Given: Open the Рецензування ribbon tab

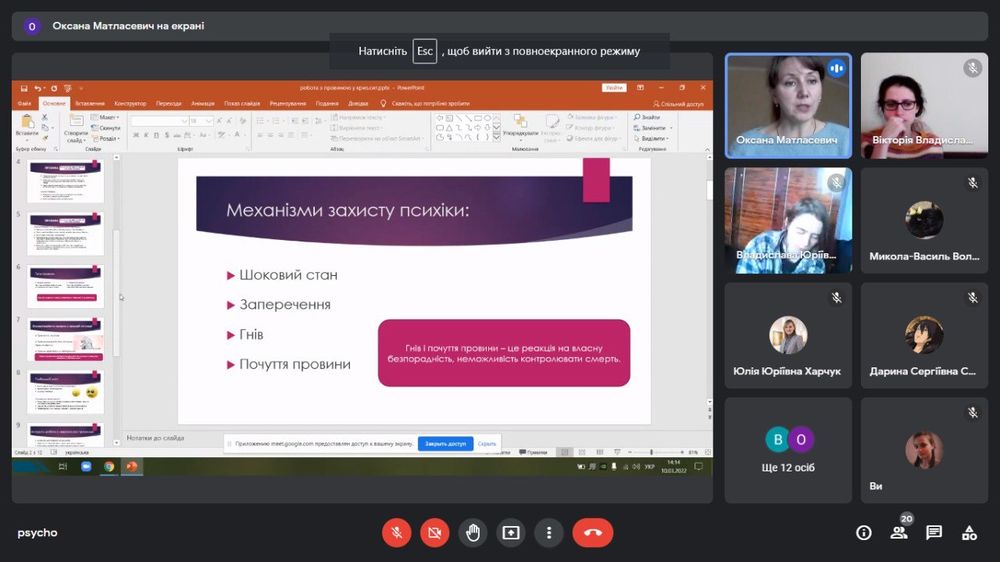Looking at the screenshot, I should tap(288, 103).
